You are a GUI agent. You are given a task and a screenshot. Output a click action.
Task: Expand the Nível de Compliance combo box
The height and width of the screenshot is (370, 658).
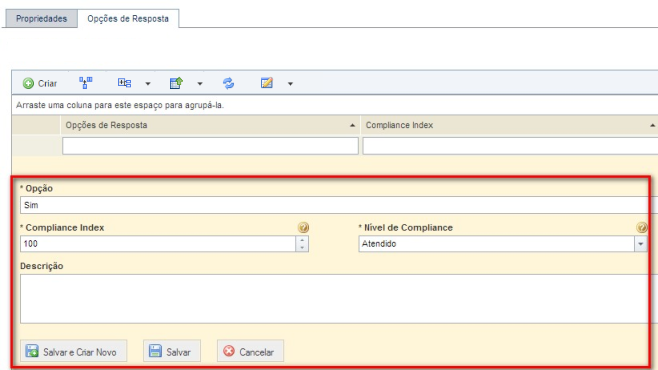click(x=640, y=244)
